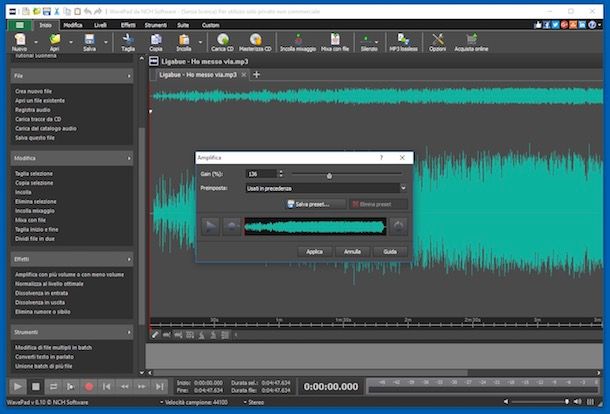Click Applica in Amplifica dialog
Viewport: 610px width, 414px height.
click(x=314, y=252)
